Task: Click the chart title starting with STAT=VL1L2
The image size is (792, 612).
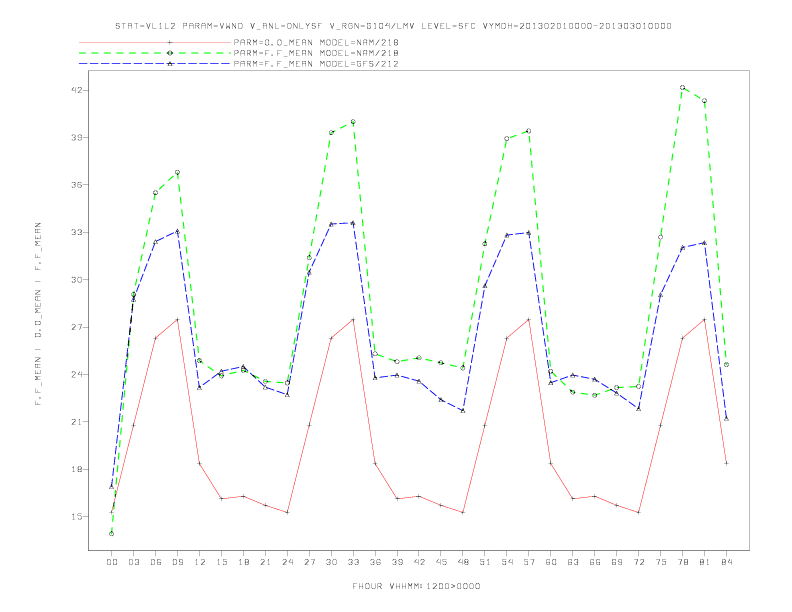Action: point(393,26)
